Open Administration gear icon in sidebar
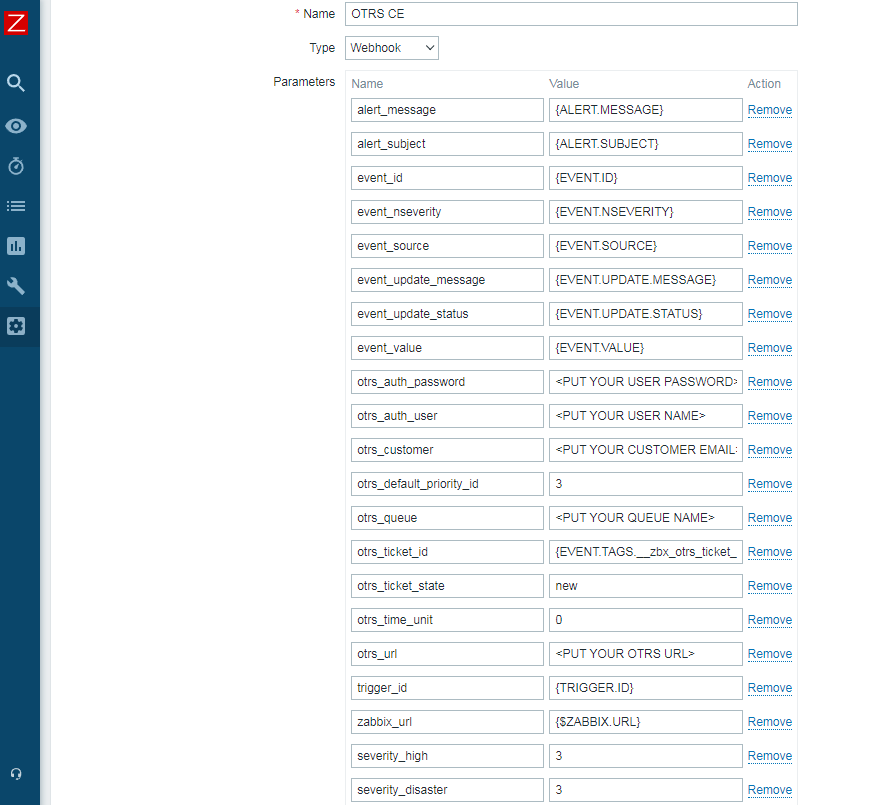The image size is (885, 805). (x=16, y=326)
